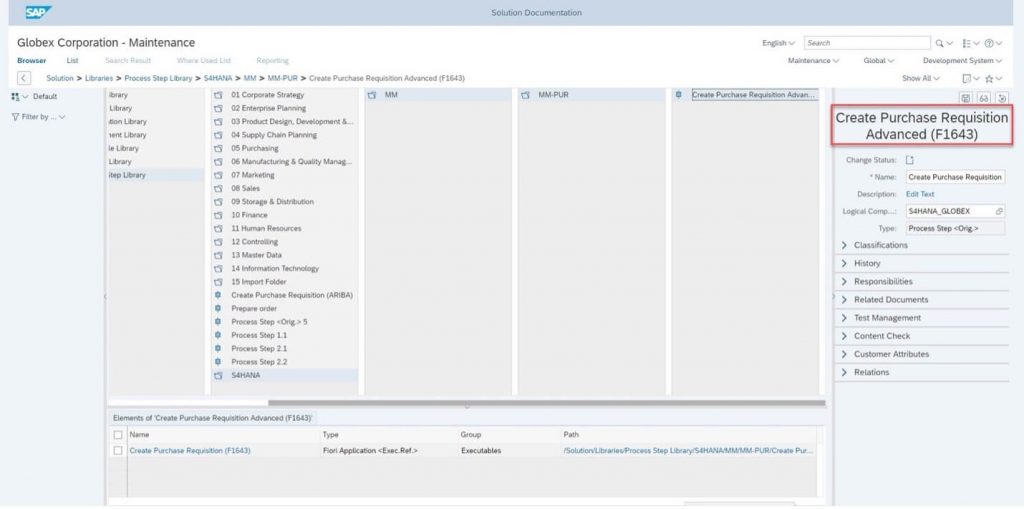Viewport: 1024px width, 509px height.
Task: Click the favorites star icon
Action: tap(989, 78)
